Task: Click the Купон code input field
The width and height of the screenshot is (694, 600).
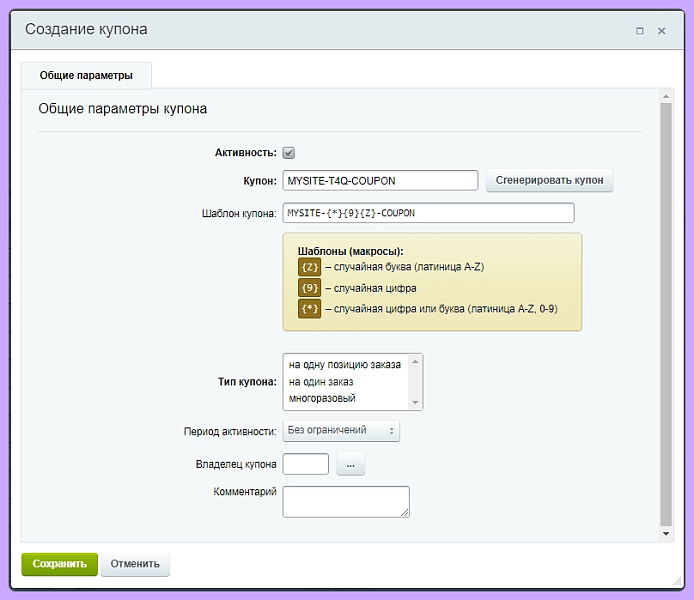Action: pyautogui.click(x=380, y=181)
